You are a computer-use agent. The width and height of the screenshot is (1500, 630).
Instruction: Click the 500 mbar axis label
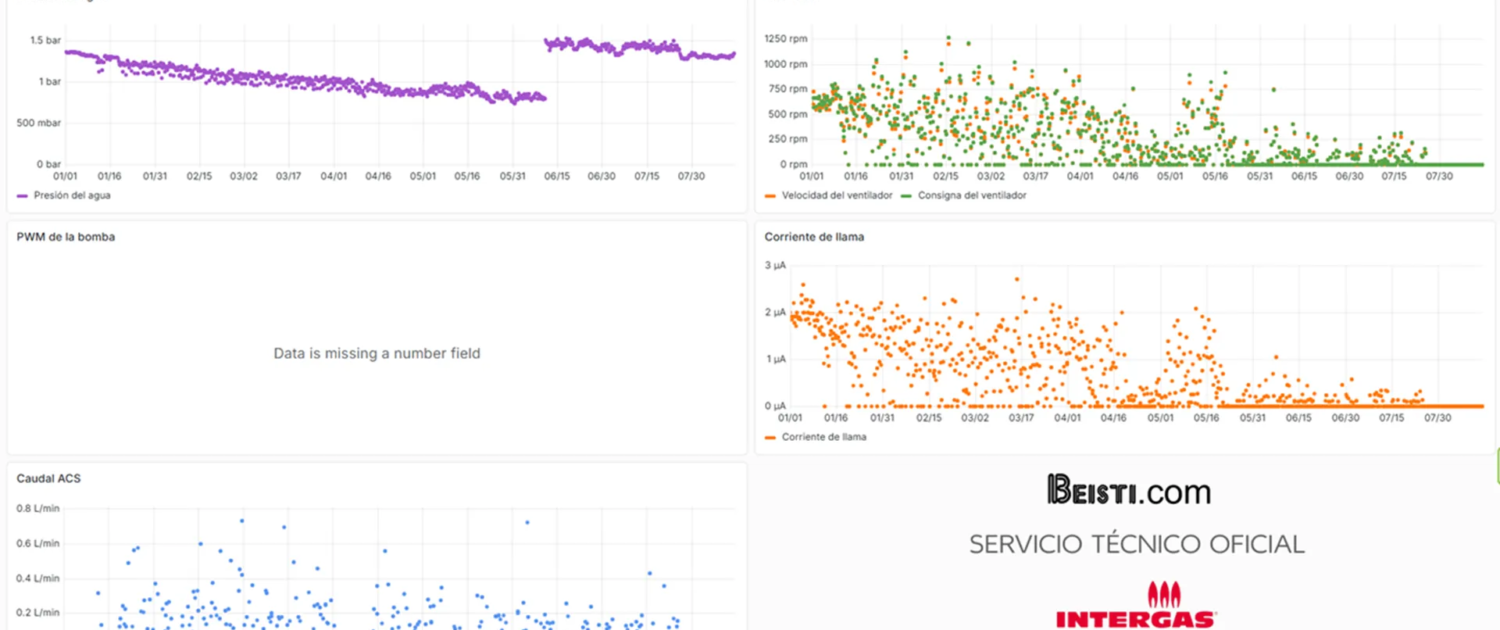point(40,123)
